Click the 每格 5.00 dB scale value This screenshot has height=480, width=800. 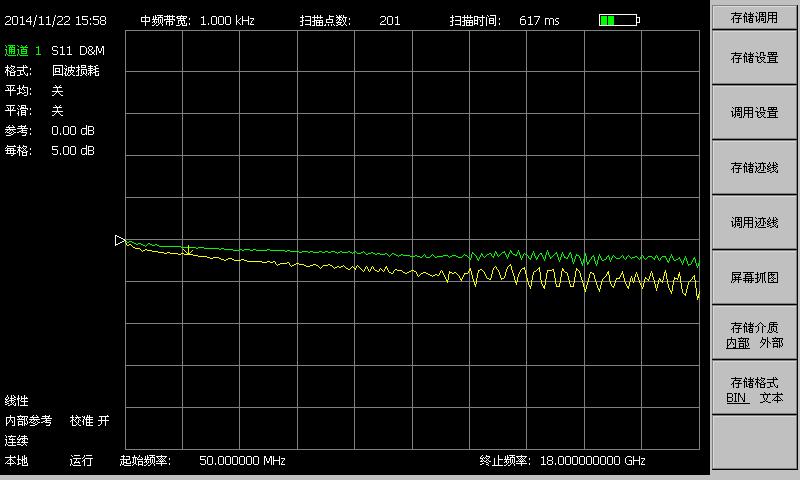(x=73, y=151)
